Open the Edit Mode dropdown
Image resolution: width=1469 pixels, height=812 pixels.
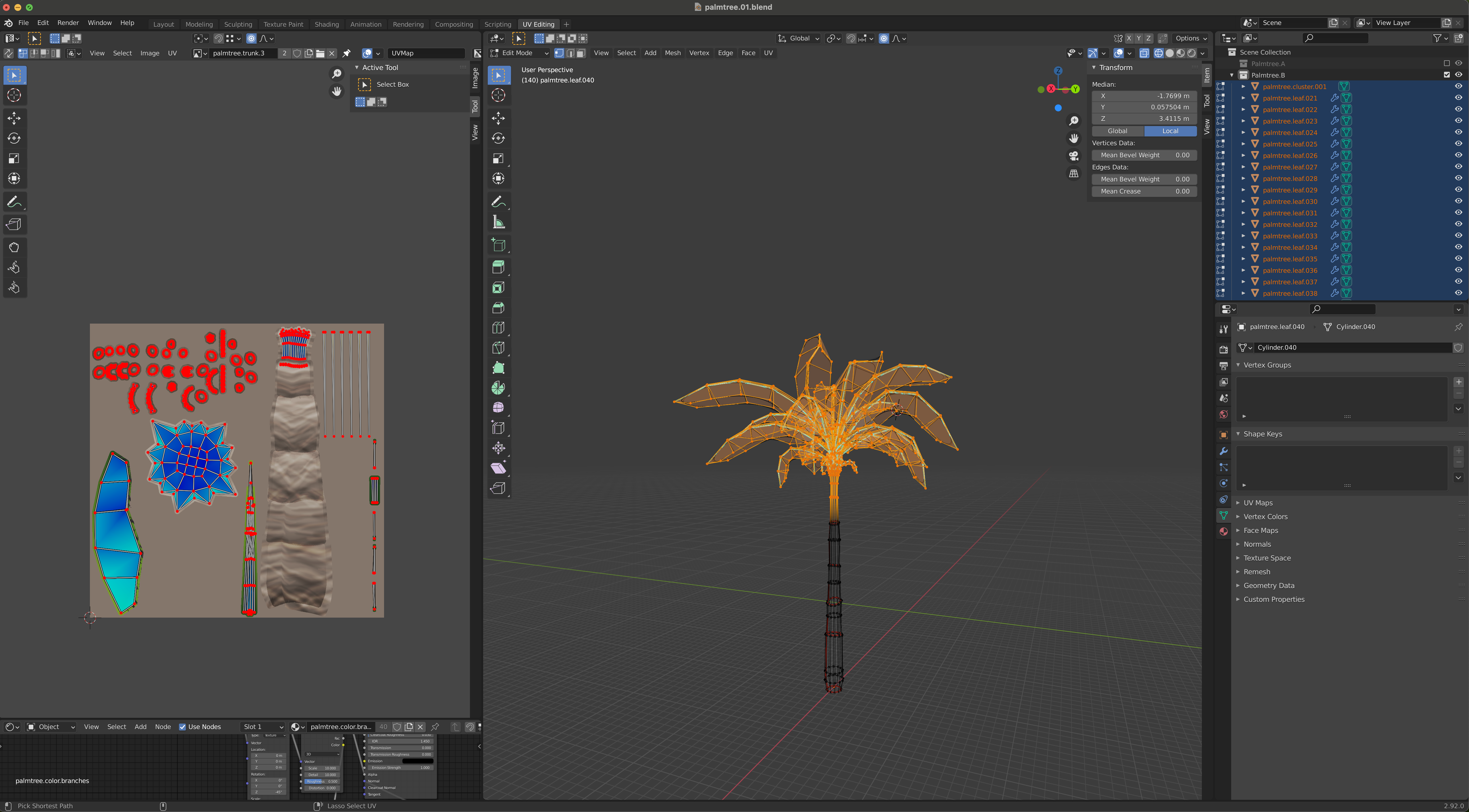tap(519, 53)
